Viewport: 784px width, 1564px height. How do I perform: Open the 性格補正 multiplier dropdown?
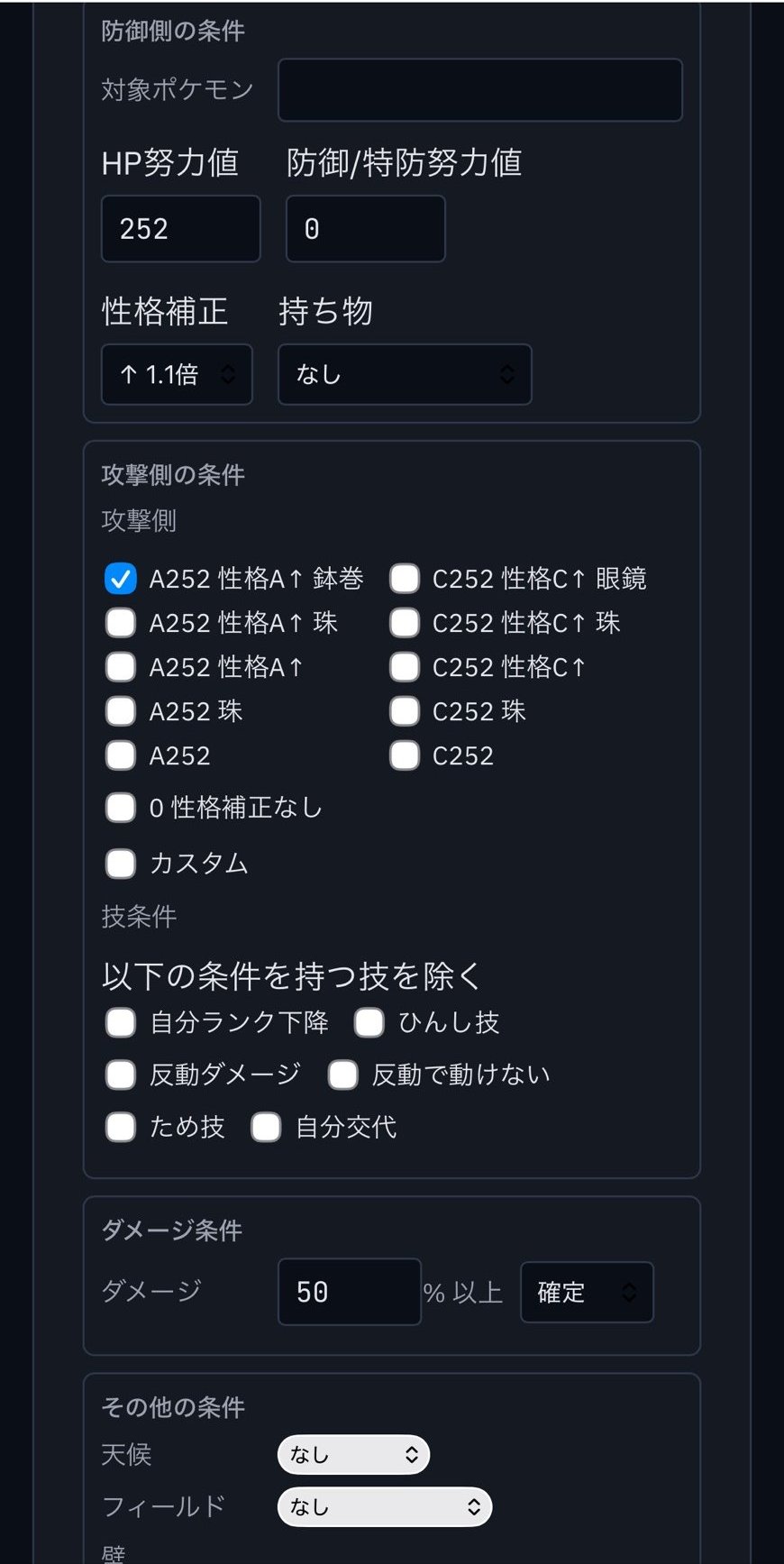click(x=176, y=374)
